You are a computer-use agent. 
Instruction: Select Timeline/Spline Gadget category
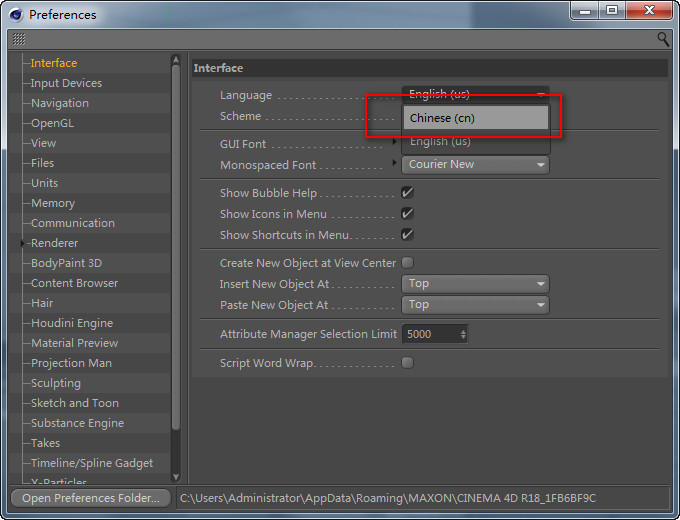[x=92, y=463]
